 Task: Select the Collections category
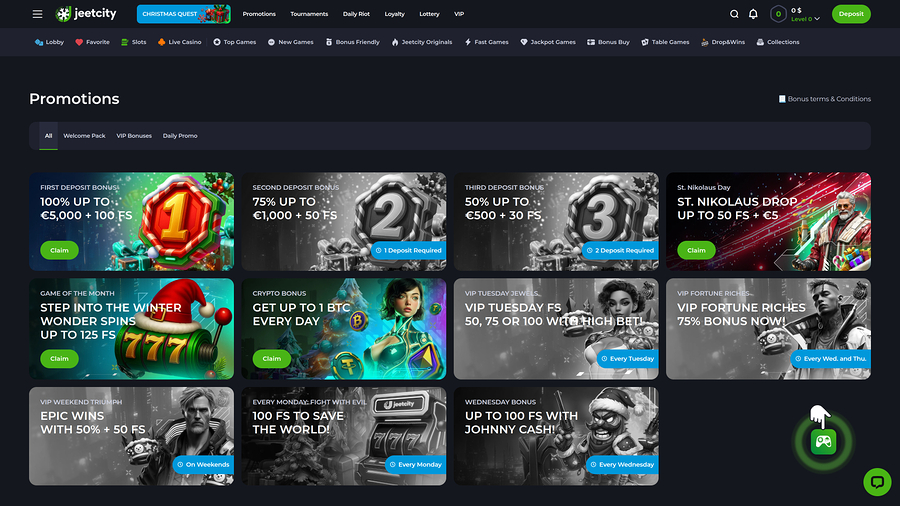click(778, 42)
